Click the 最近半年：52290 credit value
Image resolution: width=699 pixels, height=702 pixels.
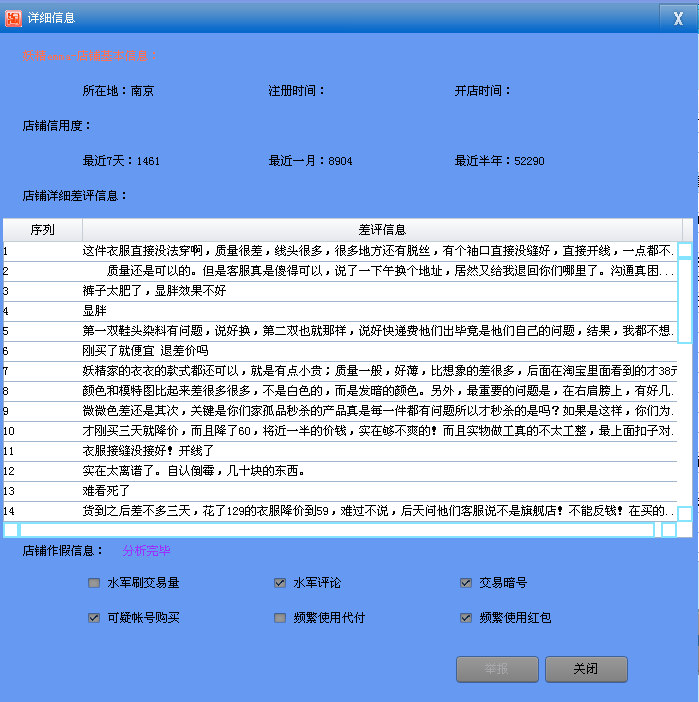499,161
